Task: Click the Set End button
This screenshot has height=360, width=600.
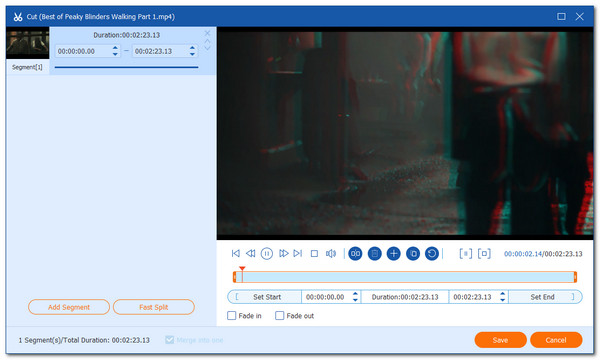Action: (x=545, y=297)
